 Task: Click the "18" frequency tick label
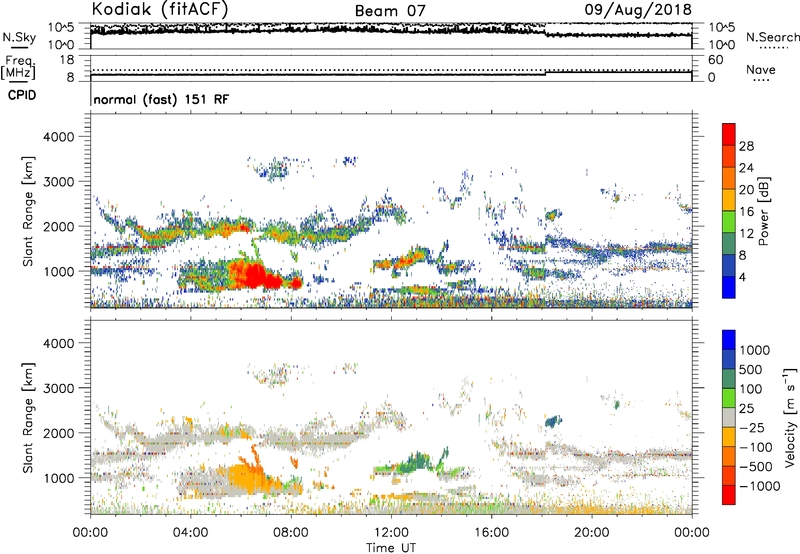click(x=67, y=60)
